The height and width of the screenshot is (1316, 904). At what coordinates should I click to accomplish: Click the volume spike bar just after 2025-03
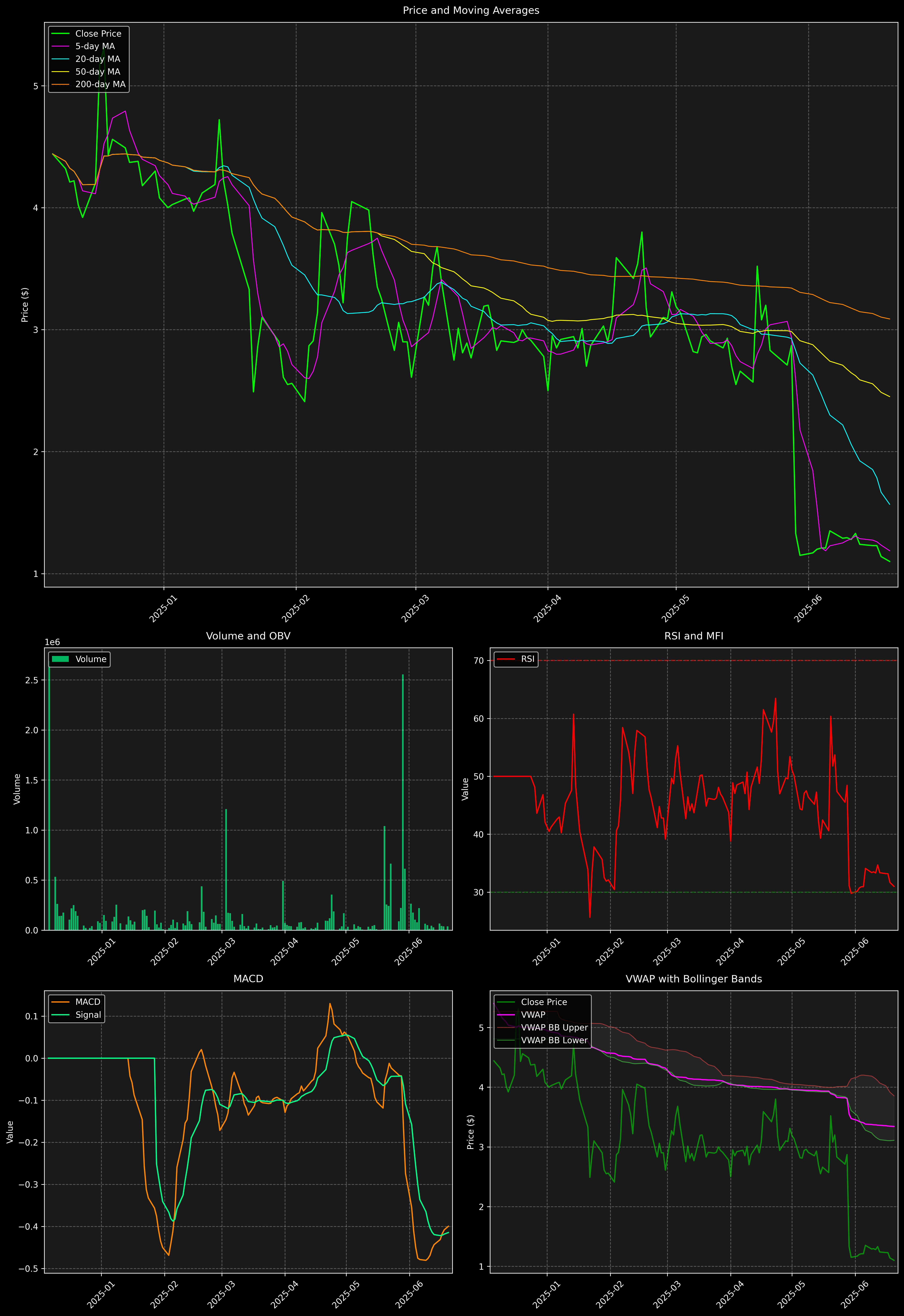(x=226, y=869)
